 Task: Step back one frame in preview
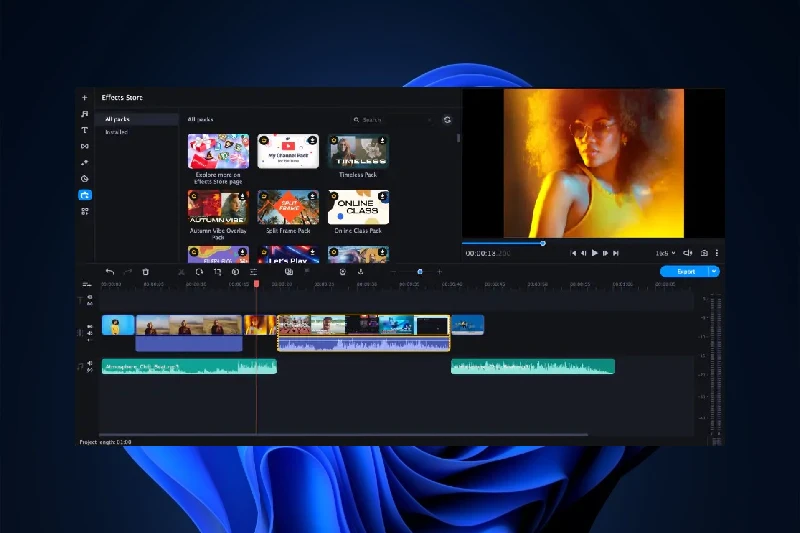(584, 253)
